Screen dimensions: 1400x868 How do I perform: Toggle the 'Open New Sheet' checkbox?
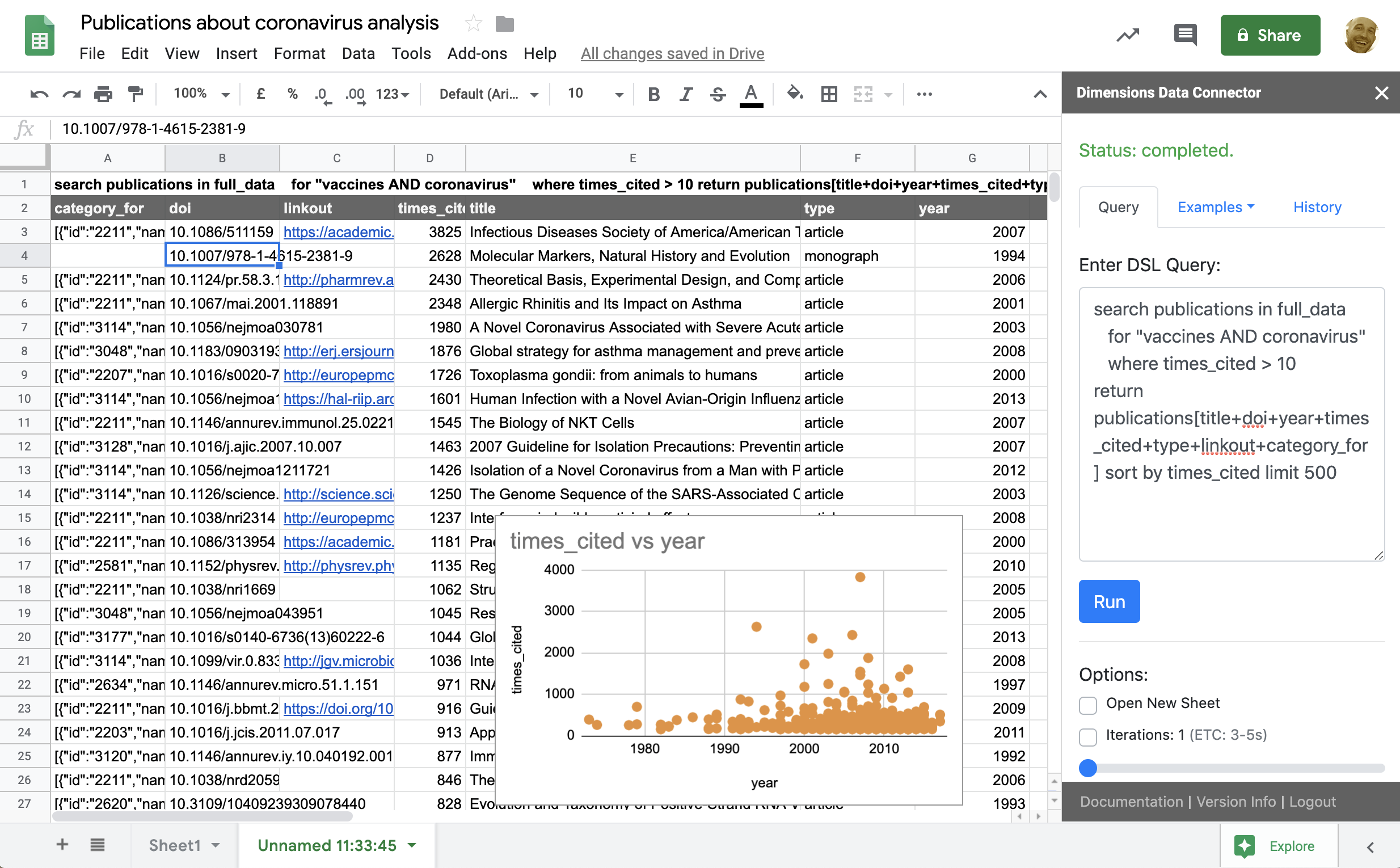[1090, 703]
